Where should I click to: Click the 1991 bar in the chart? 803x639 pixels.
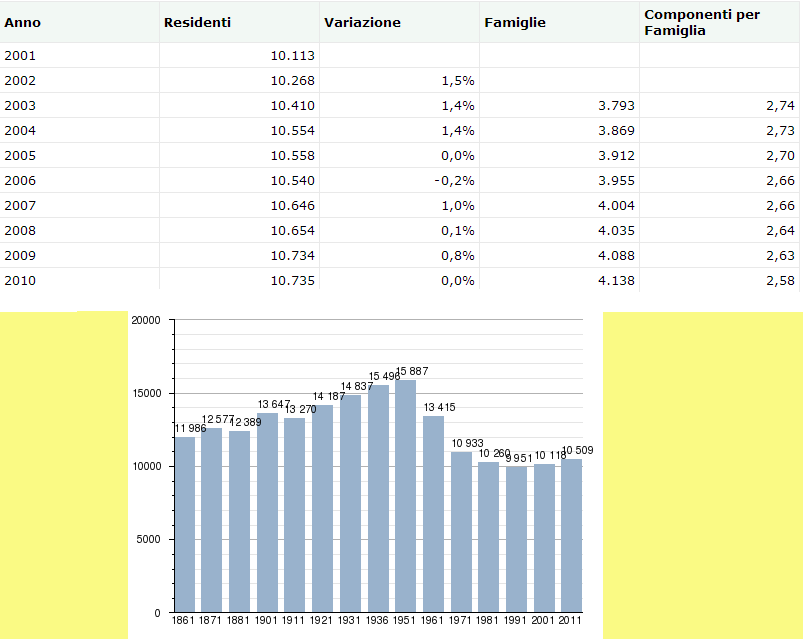click(x=516, y=539)
